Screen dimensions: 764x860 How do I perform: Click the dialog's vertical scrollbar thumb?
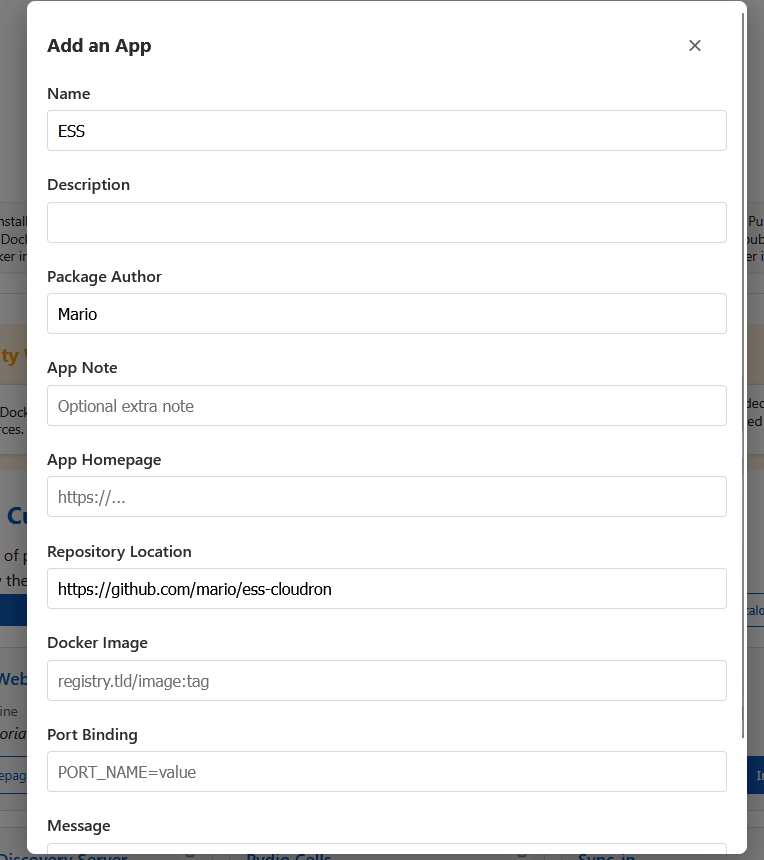(743, 370)
